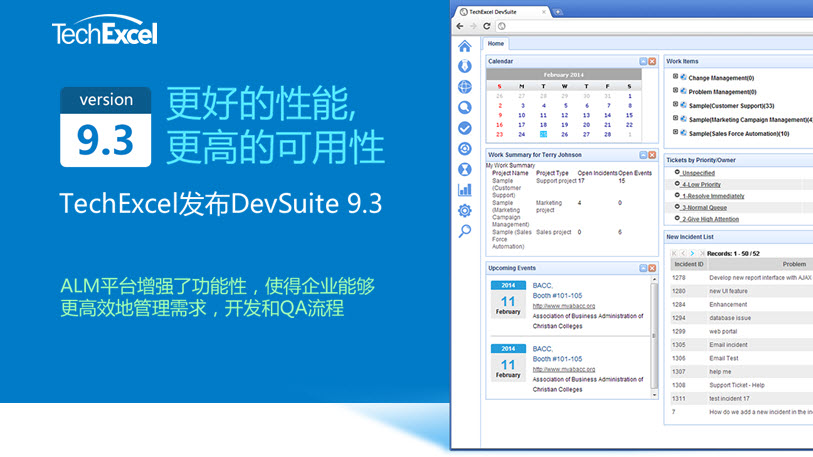This screenshot has width=813, height=457.
Task: Collapse the Calendar panel
Action: (x=643, y=61)
